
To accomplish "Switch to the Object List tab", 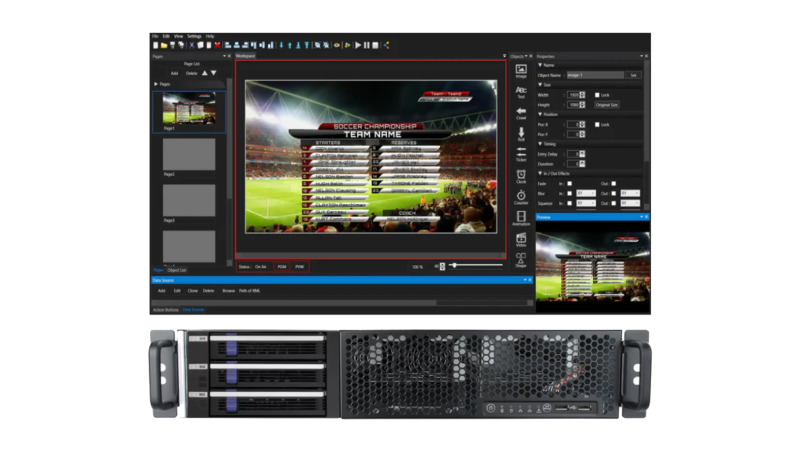I will pyautogui.click(x=177, y=270).
